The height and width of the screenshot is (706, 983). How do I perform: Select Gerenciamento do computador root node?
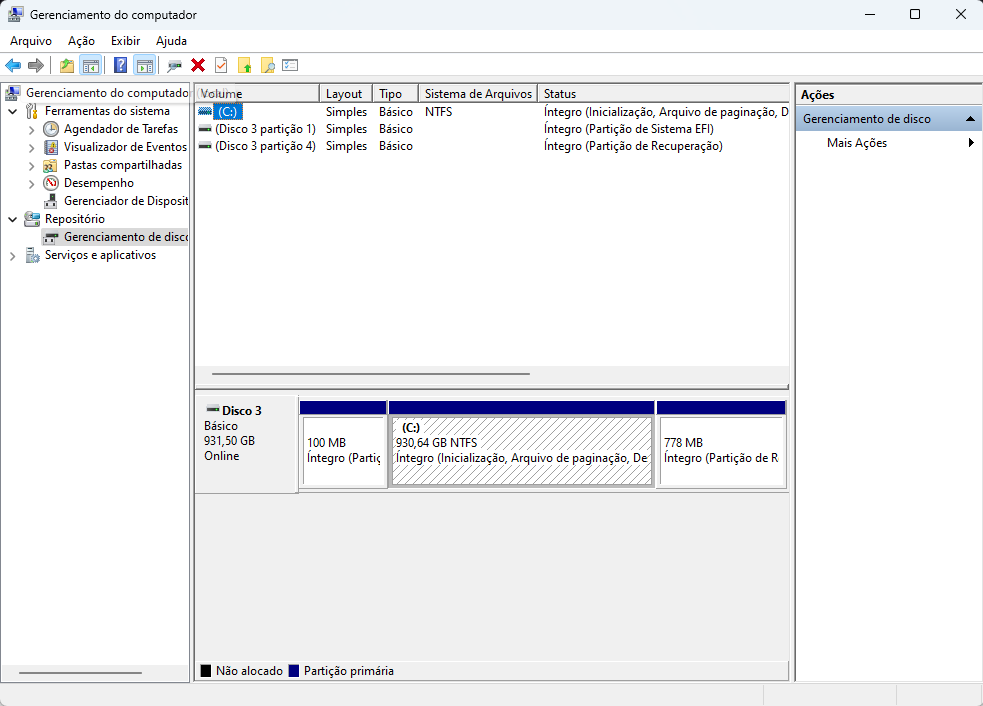click(107, 93)
